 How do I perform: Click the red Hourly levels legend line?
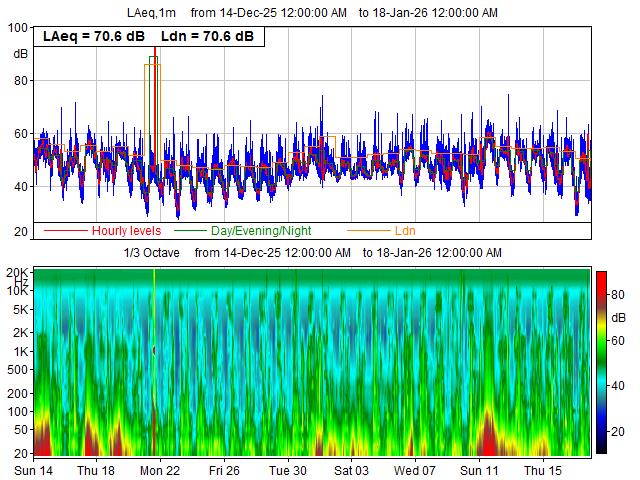tap(66, 231)
